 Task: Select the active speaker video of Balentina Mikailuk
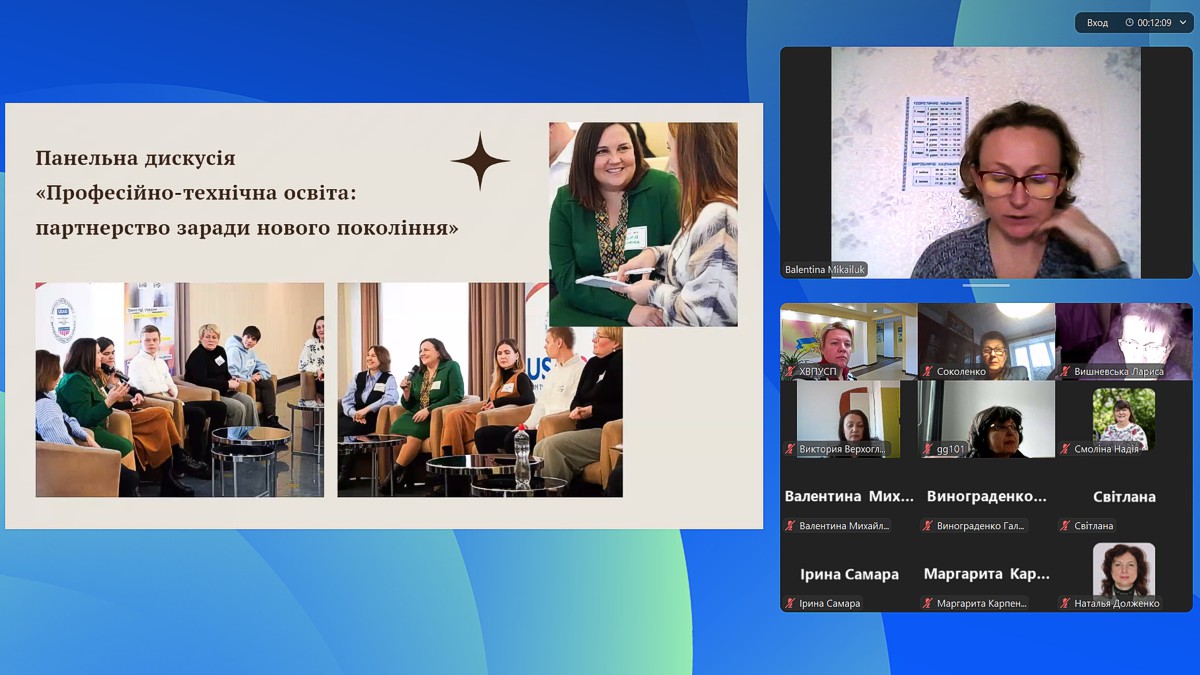point(986,162)
